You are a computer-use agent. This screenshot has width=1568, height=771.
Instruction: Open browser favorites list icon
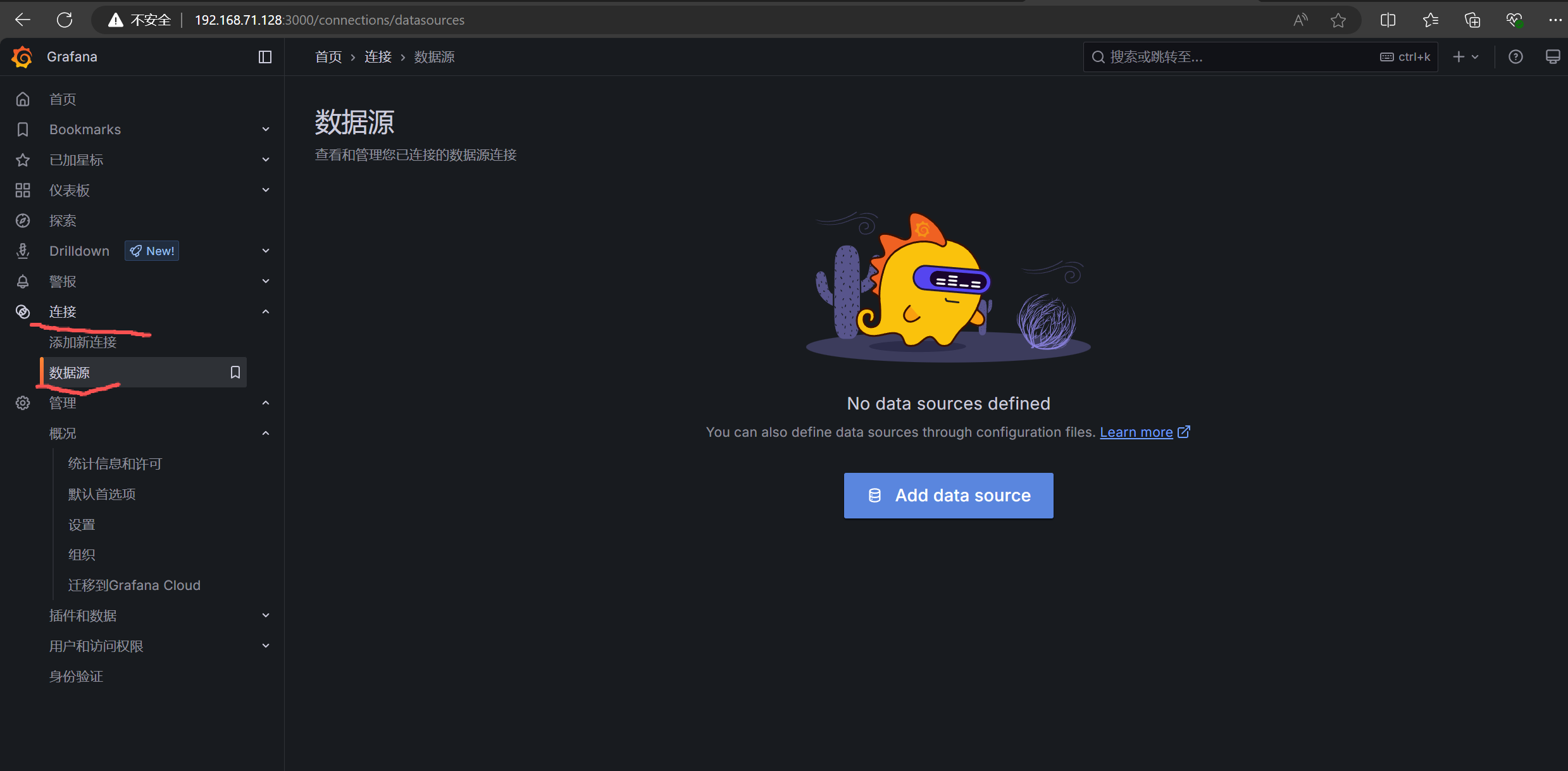coord(1431,20)
